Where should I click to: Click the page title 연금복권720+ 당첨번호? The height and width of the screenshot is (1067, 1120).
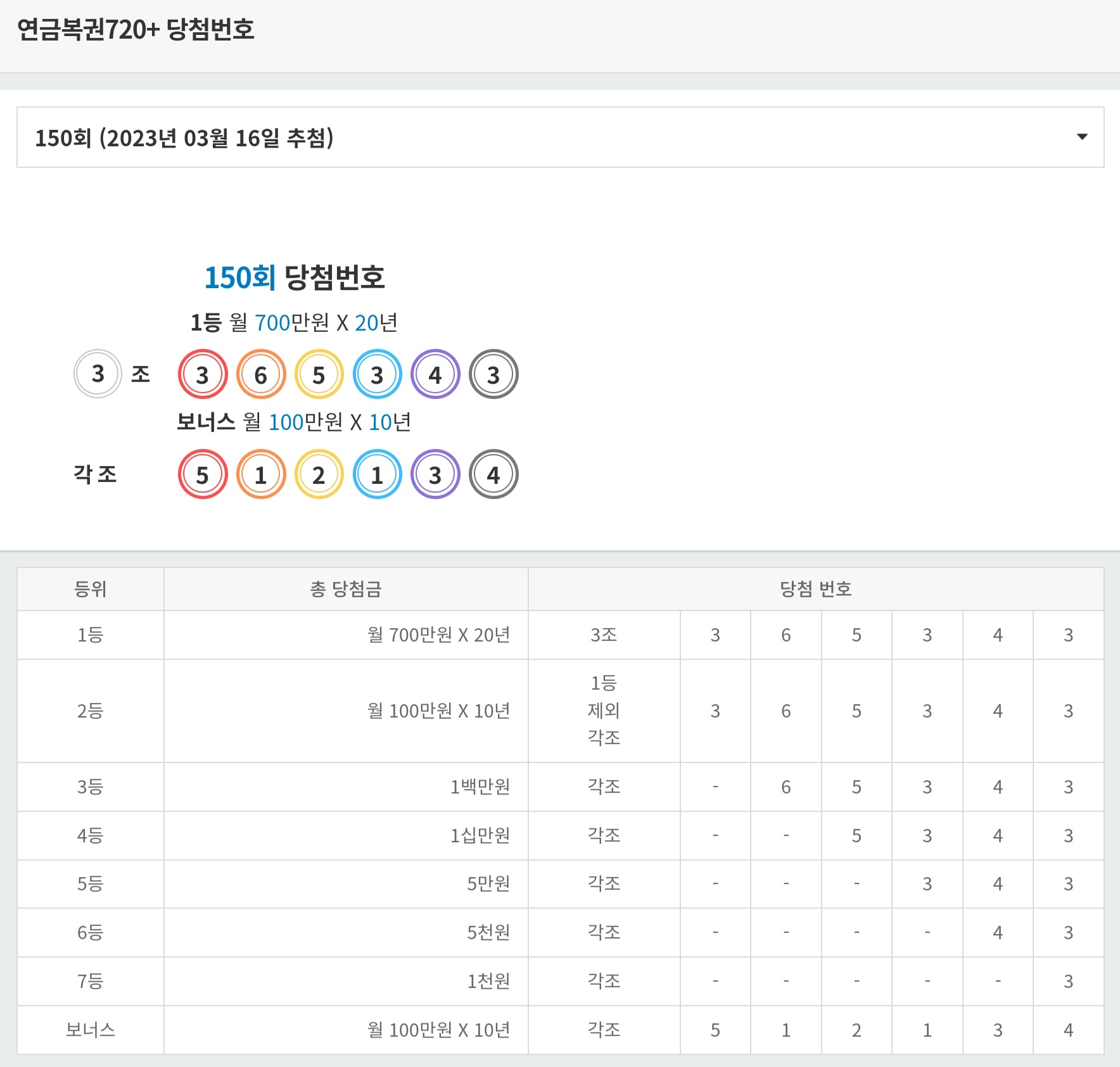(x=136, y=30)
